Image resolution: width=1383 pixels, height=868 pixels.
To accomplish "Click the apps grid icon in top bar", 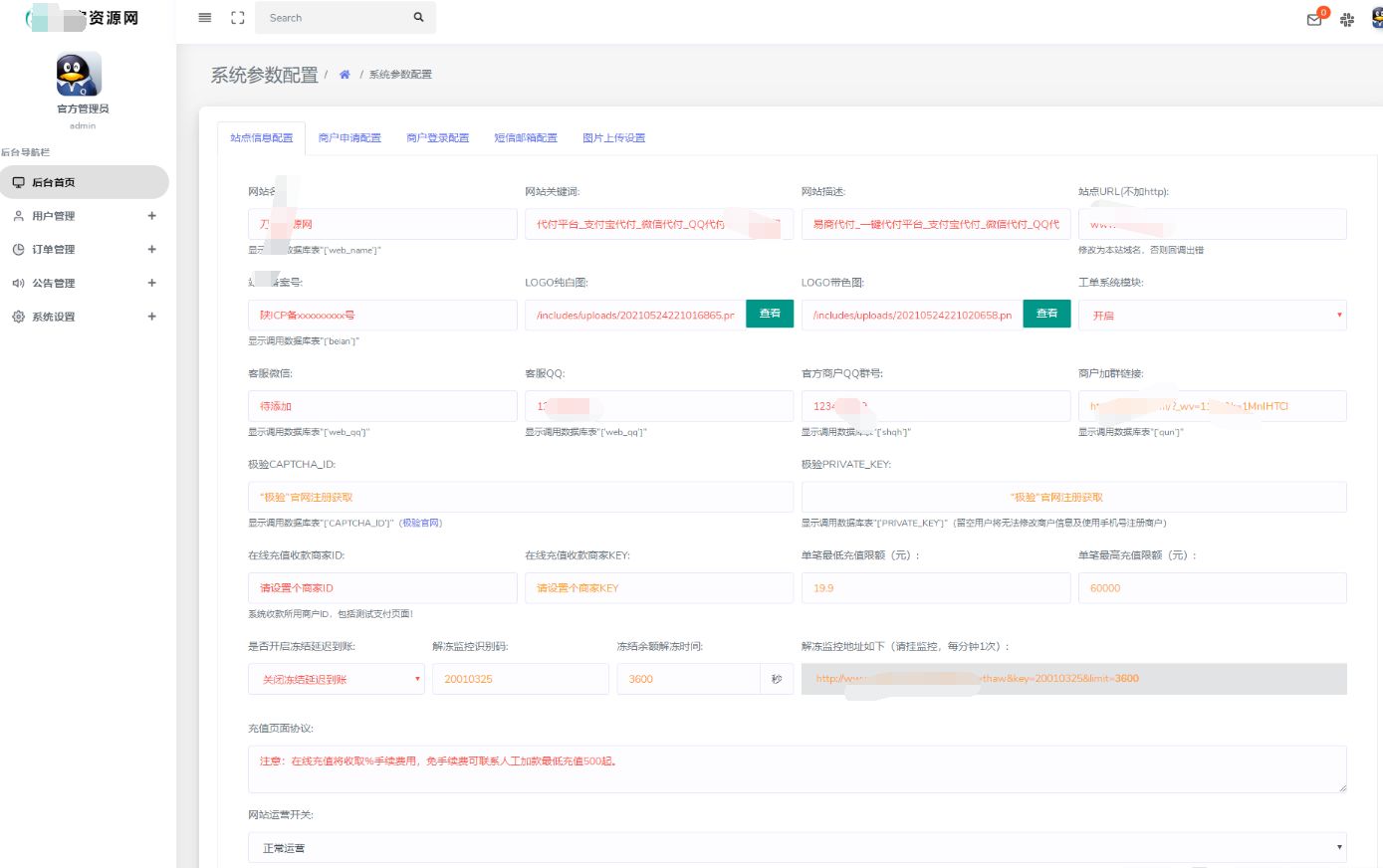I will click(x=1347, y=18).
